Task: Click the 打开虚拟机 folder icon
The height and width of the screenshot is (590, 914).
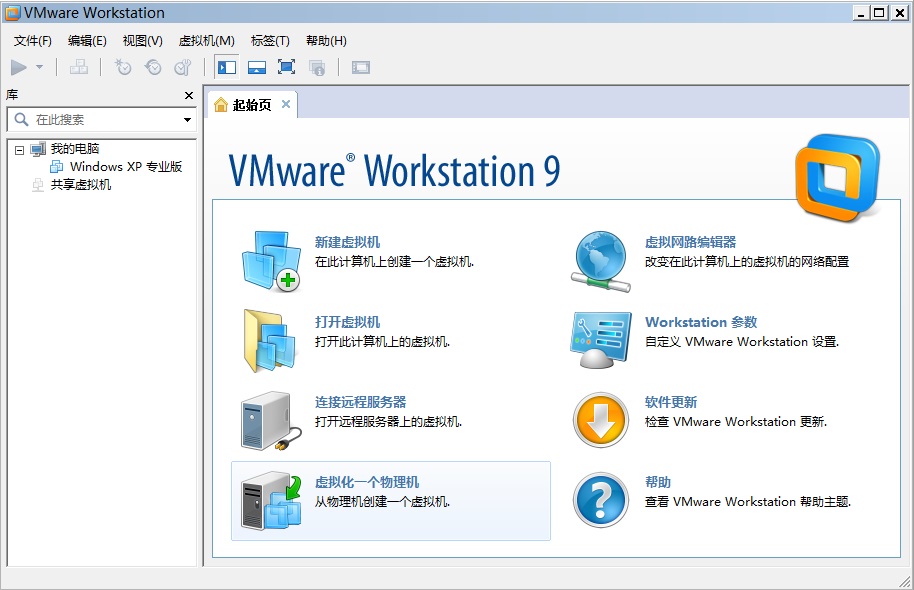Action: click(x=270, y=341)
